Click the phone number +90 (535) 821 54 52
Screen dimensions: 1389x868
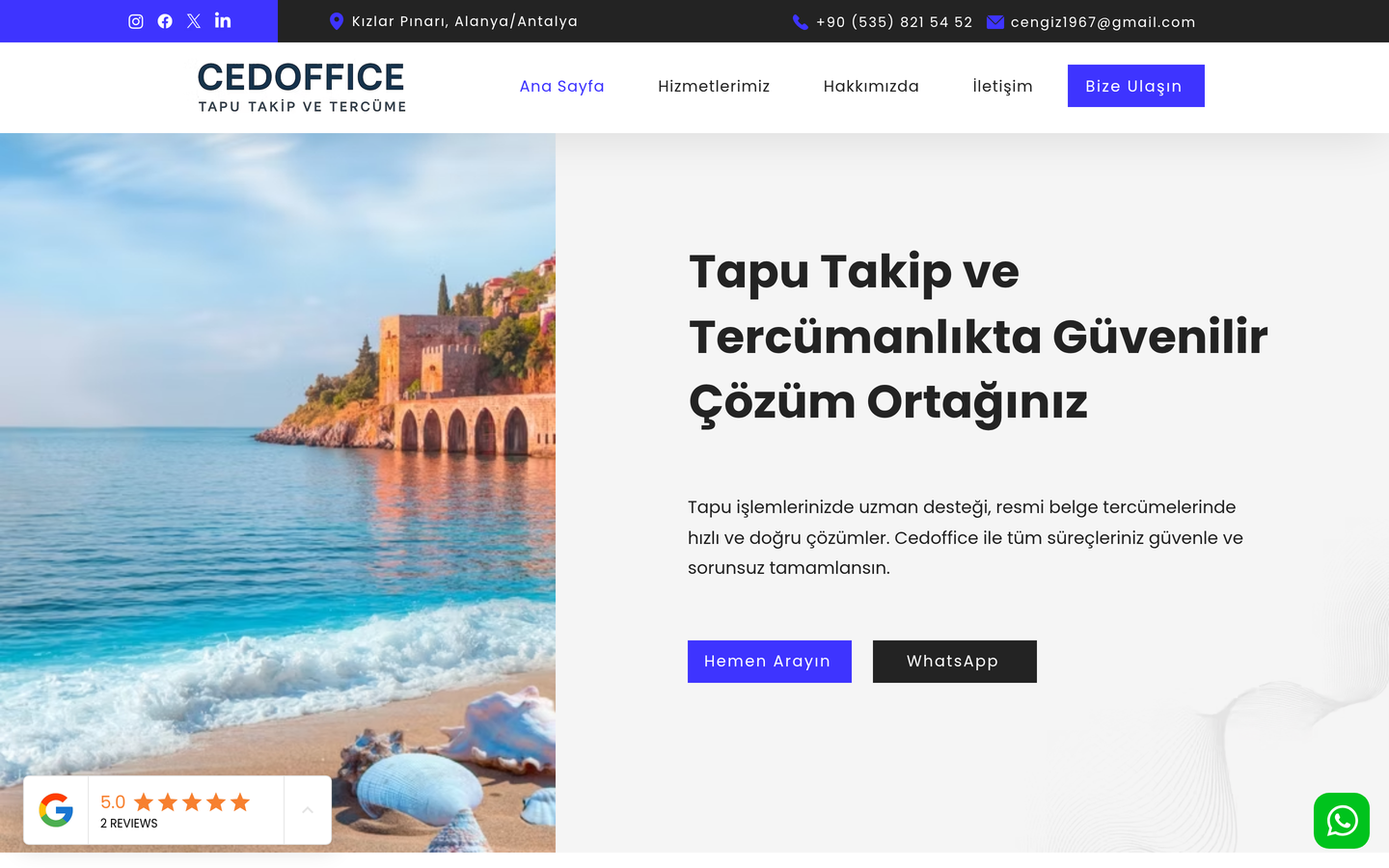point(894,22)
